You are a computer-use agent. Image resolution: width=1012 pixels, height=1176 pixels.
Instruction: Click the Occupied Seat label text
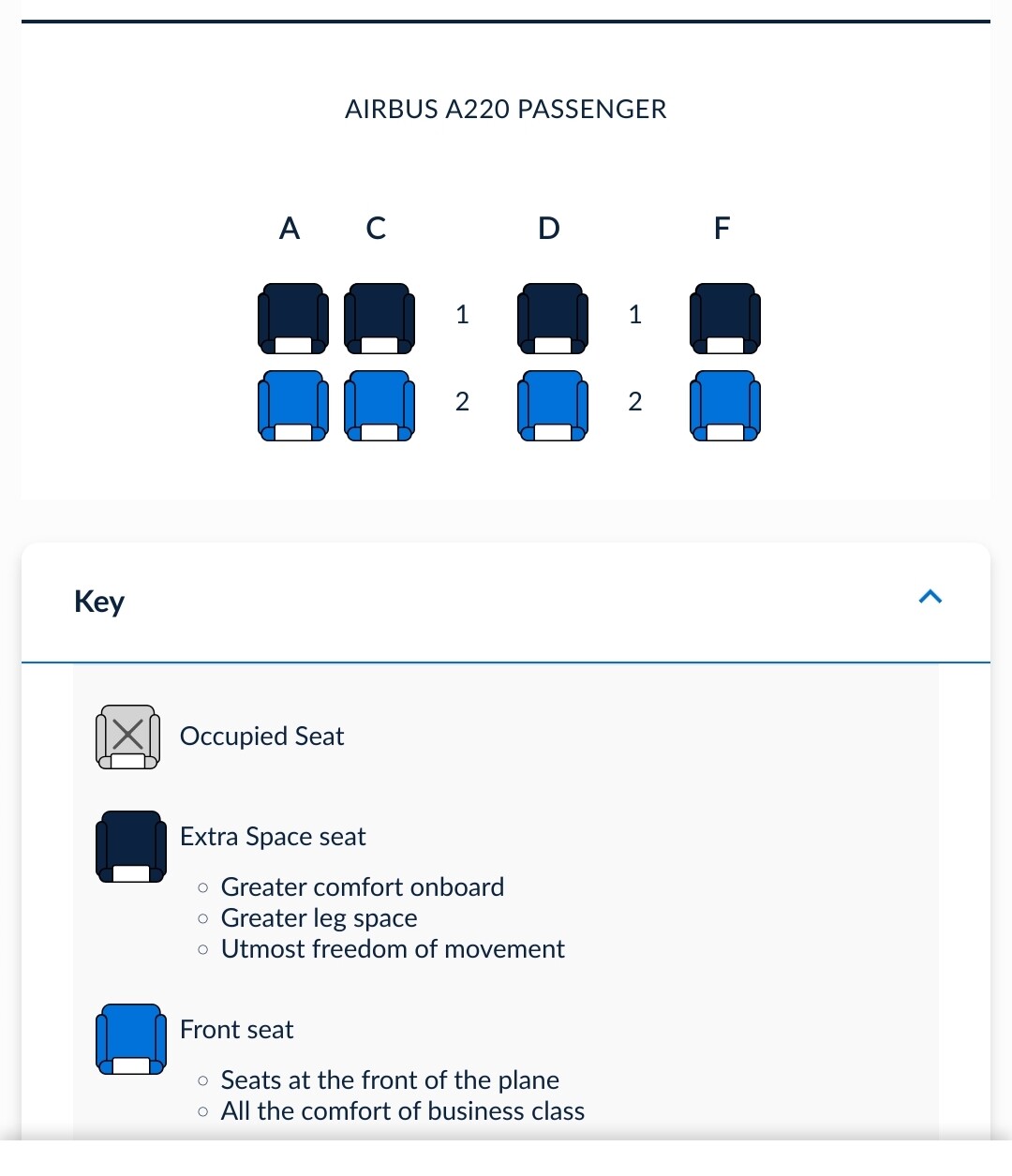262,737
